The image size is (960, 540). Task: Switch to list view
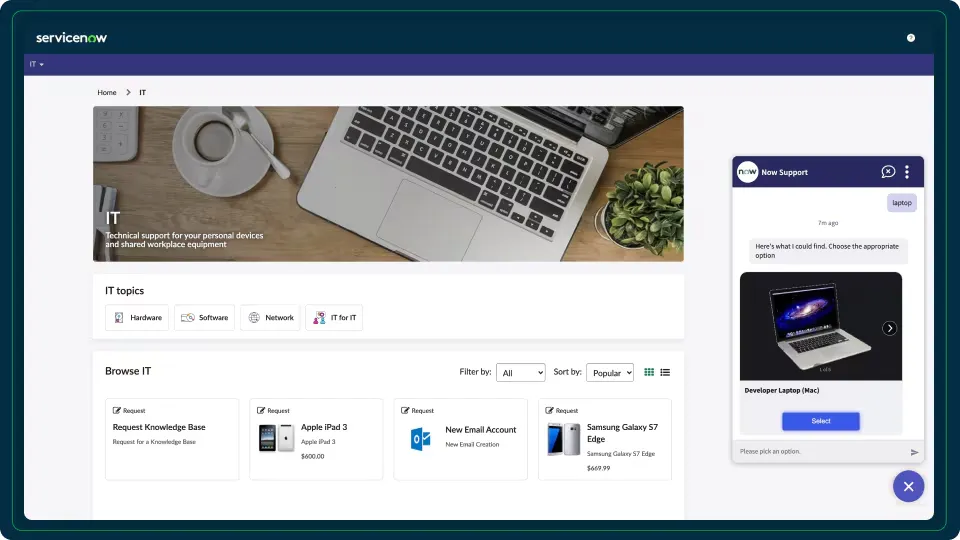665,372
